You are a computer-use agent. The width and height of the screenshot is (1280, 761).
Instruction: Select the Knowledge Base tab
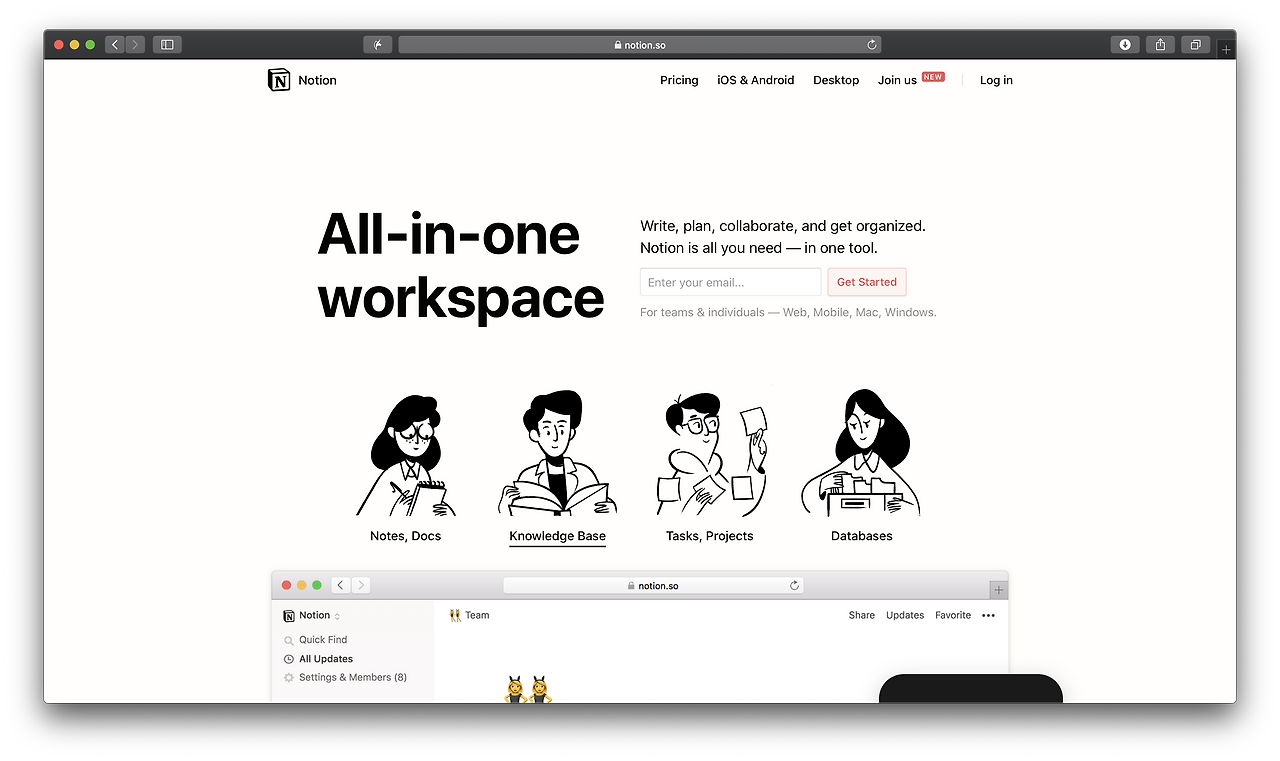coord(557,536)
